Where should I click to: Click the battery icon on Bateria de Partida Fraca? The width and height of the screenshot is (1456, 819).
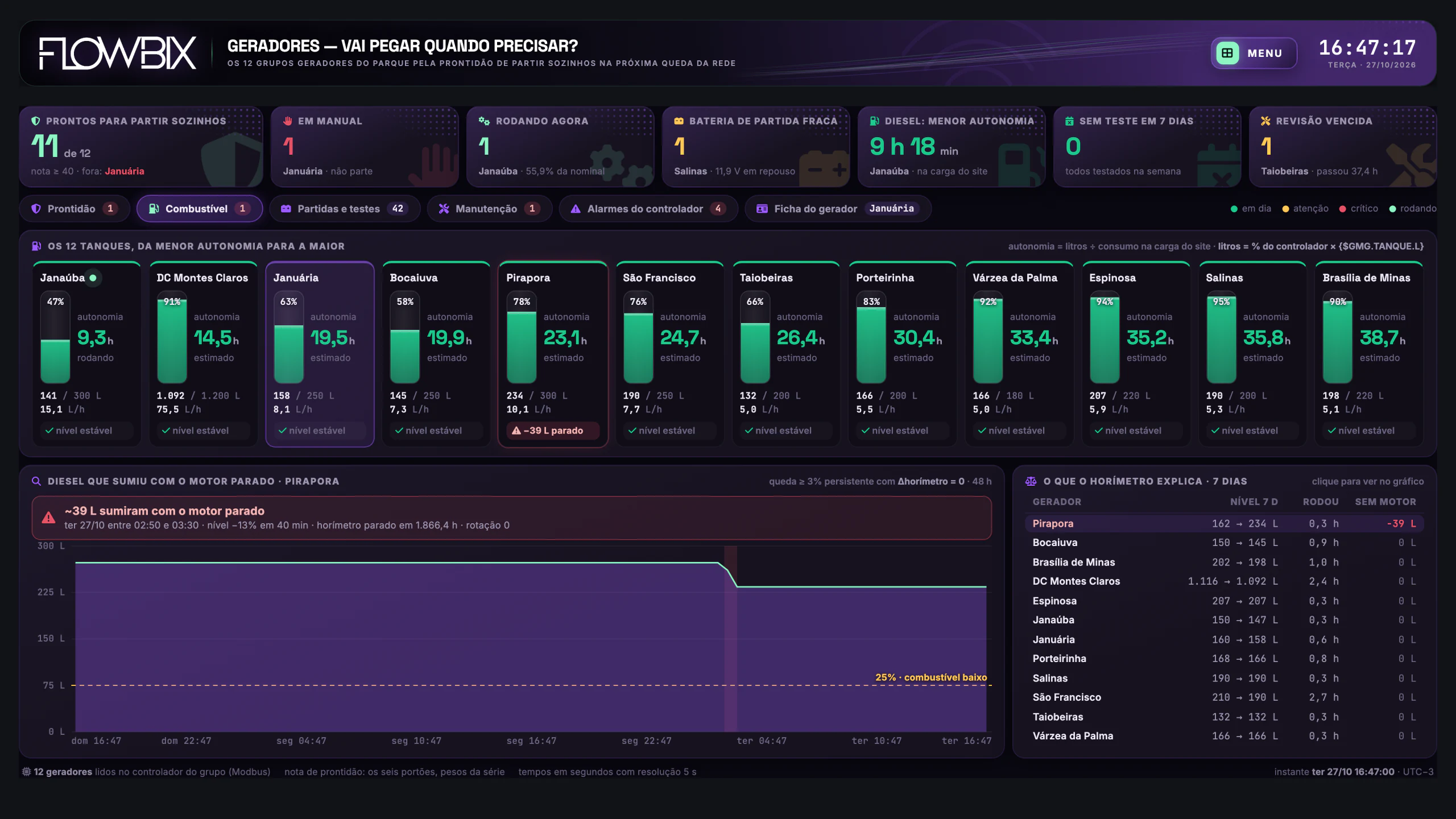[x=679, y=121]
